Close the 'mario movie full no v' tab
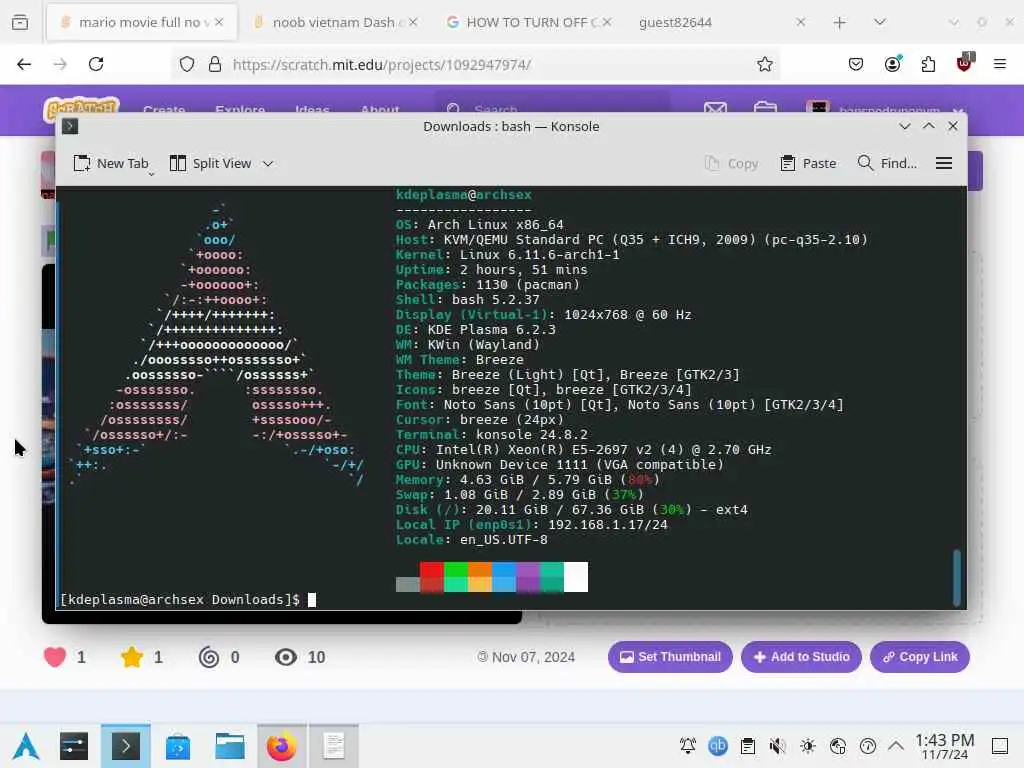This screenshot has height=768, width=1024. pos(219,22)
